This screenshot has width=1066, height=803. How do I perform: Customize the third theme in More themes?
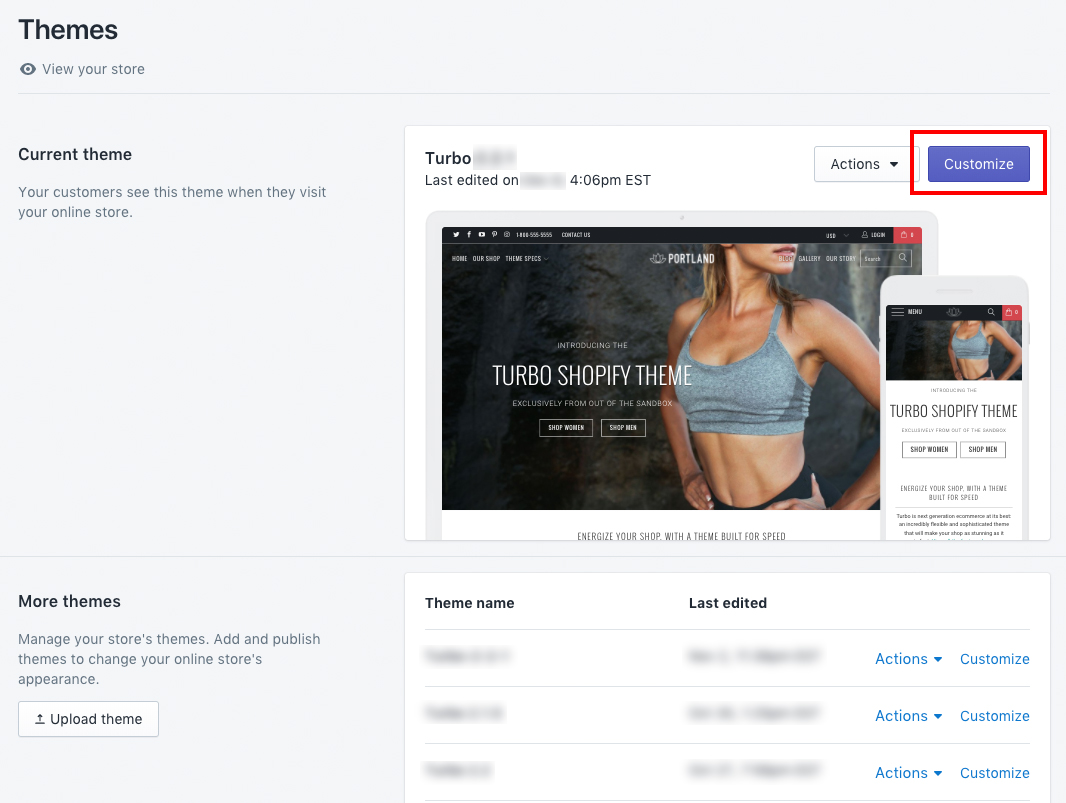click(x=994, y=773)
